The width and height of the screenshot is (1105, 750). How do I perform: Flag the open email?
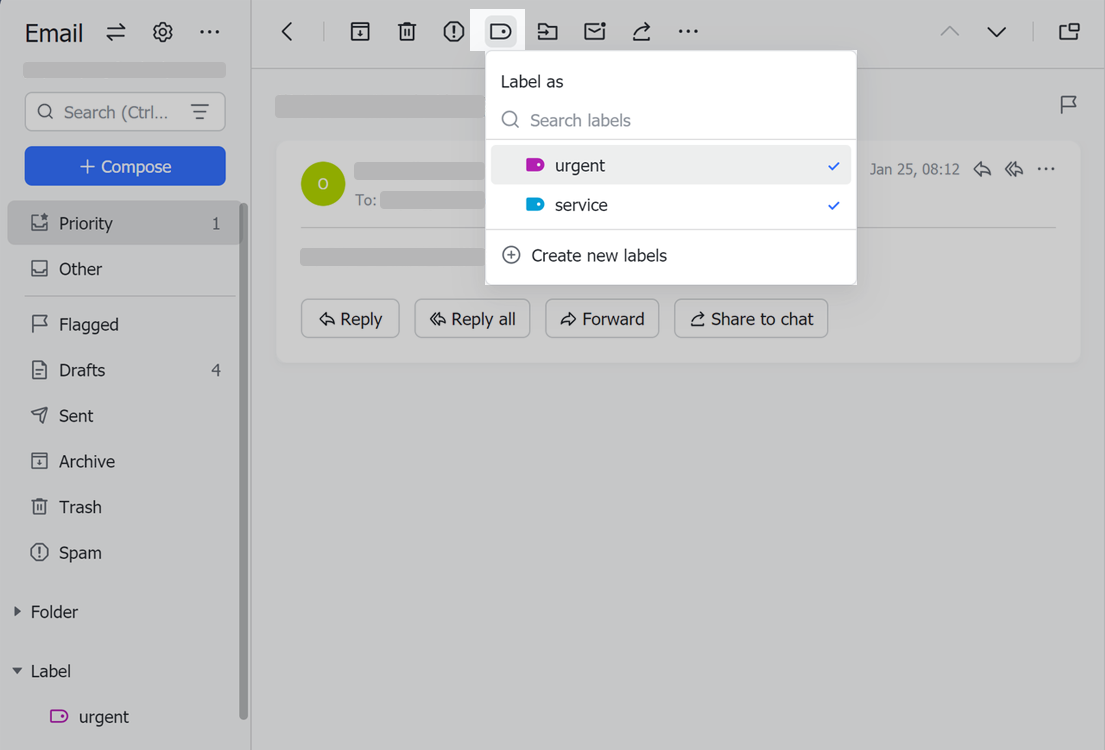point(1068,104)
